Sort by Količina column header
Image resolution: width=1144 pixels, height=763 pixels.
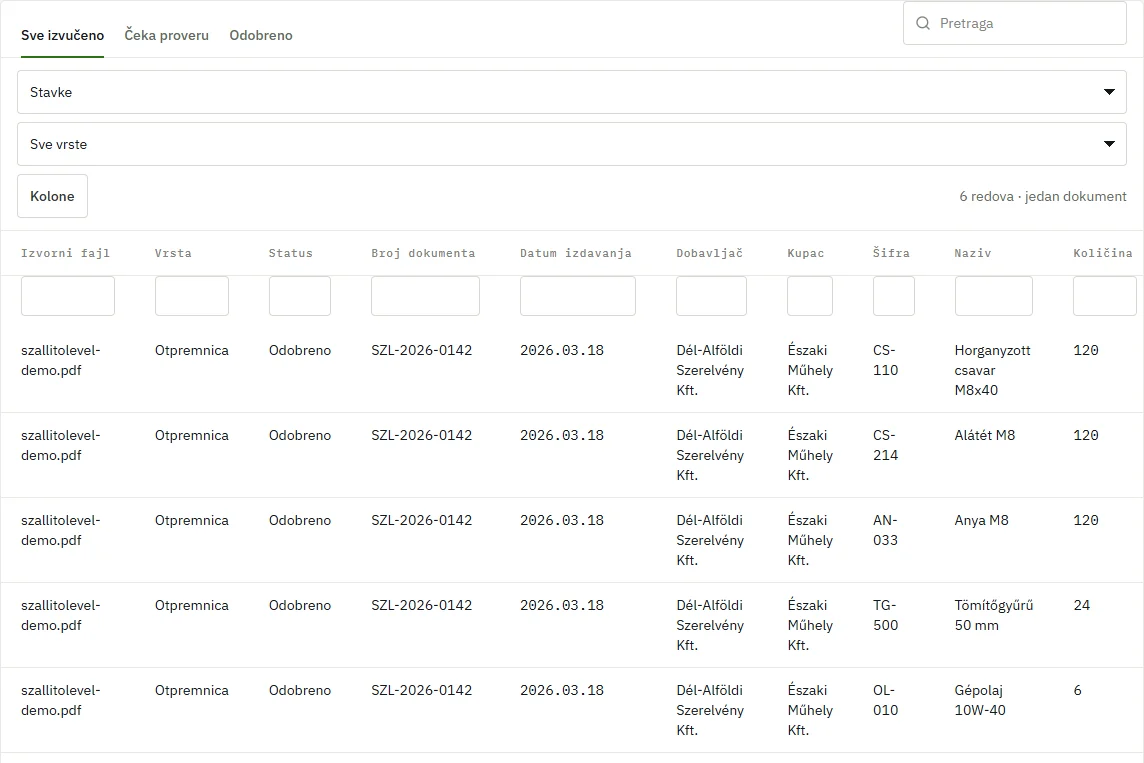(x=1102, y=253)
